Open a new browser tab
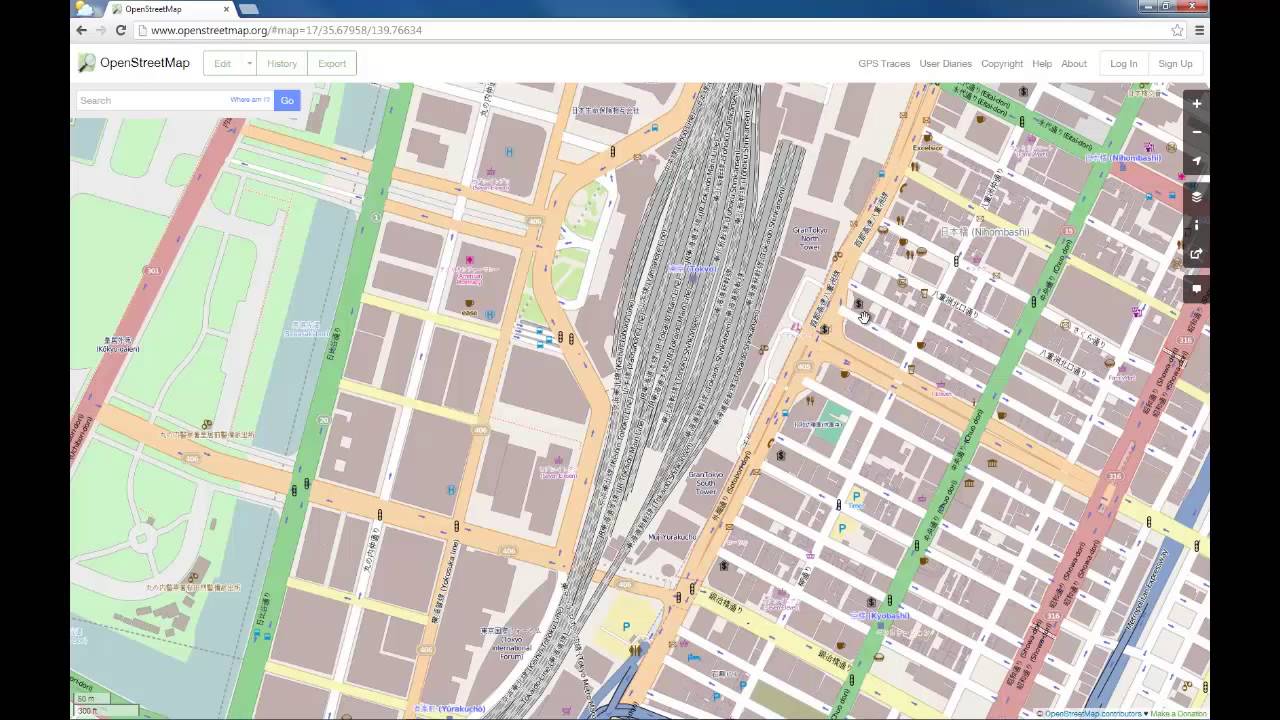 click(x=248, y=9)
